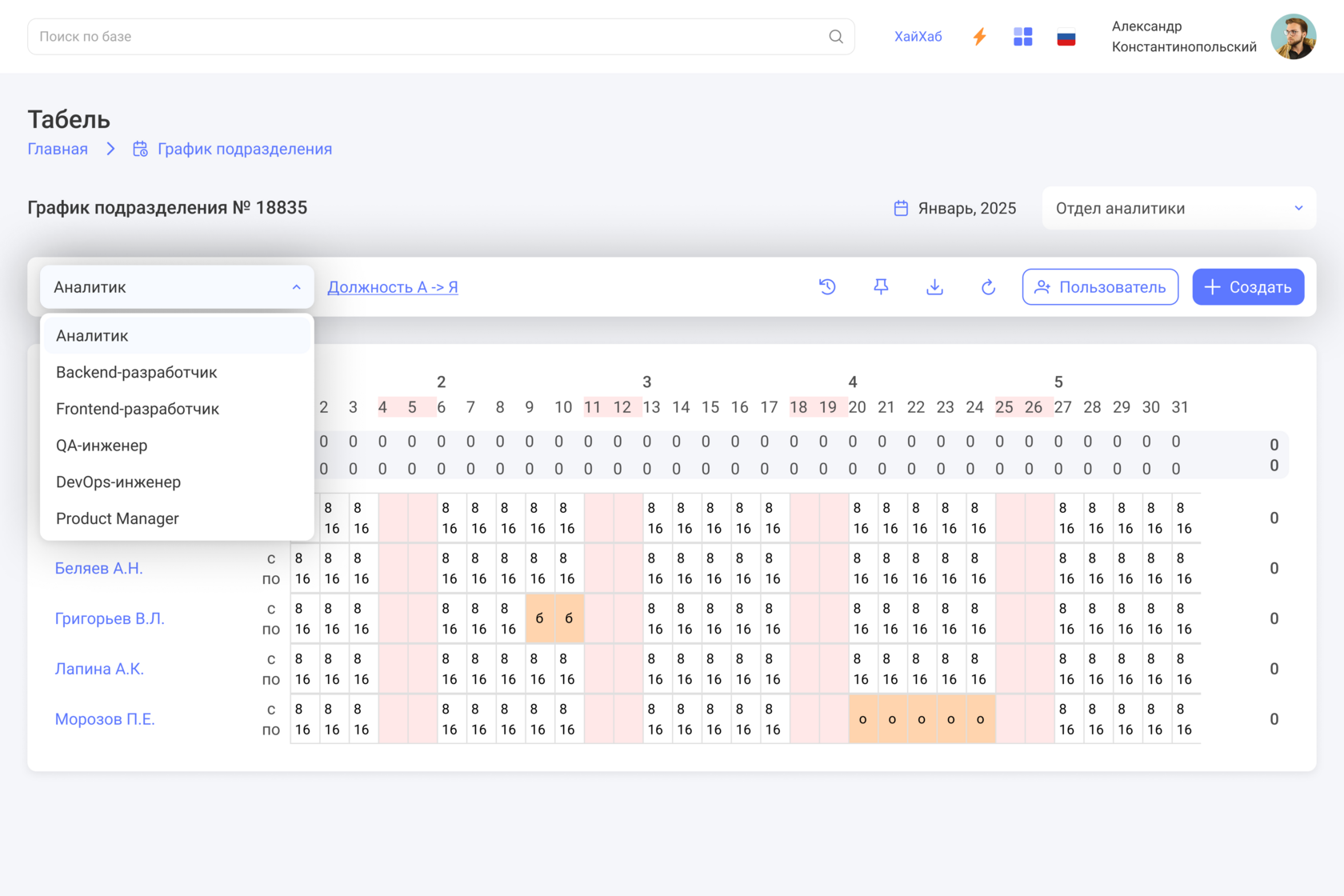The width and height of the screenshot is (1344, 896).
Task: Click the history clock icon
Action: point(827,287)
